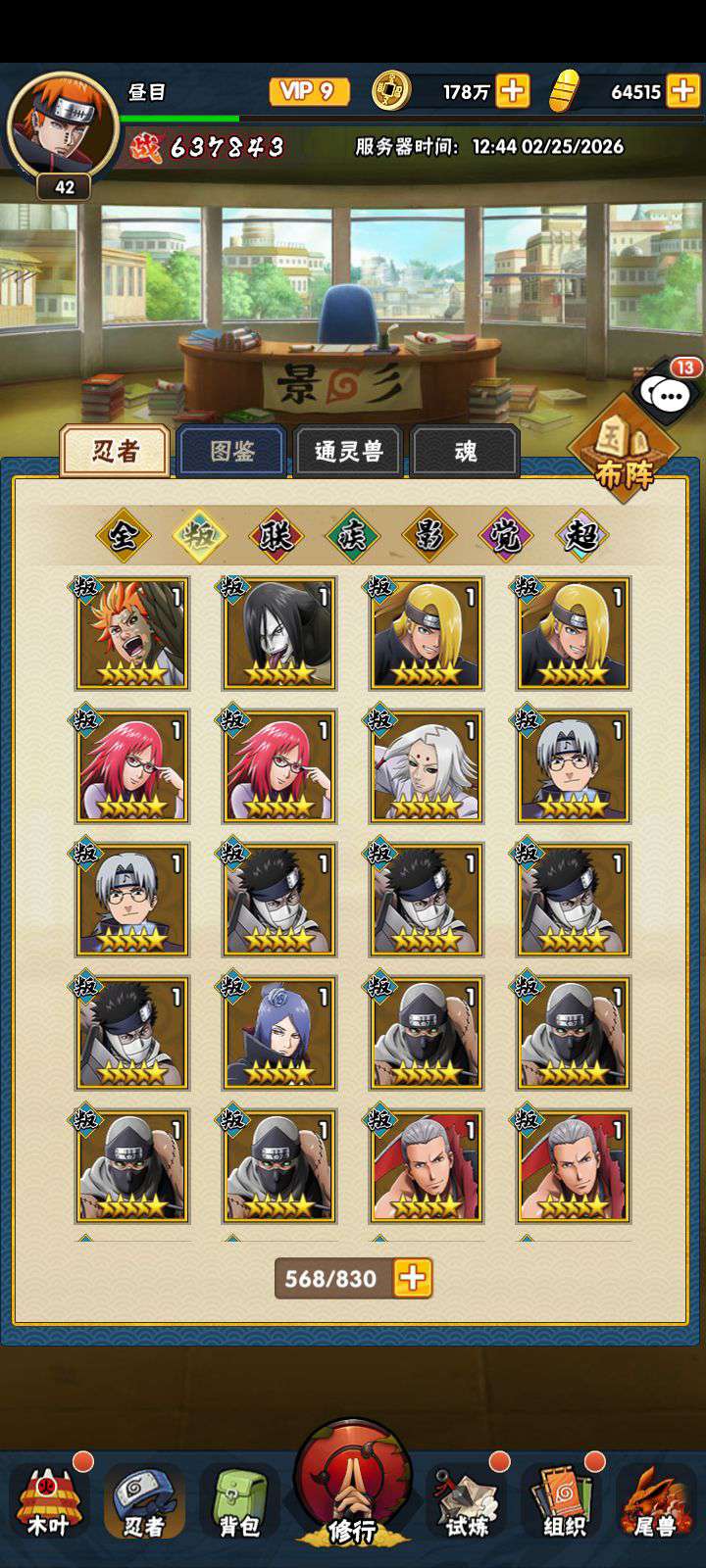Open the 试炼 trial icon
This screenshot has width=706, height=1568.
pyautogui.click(x=467, y=1501)
